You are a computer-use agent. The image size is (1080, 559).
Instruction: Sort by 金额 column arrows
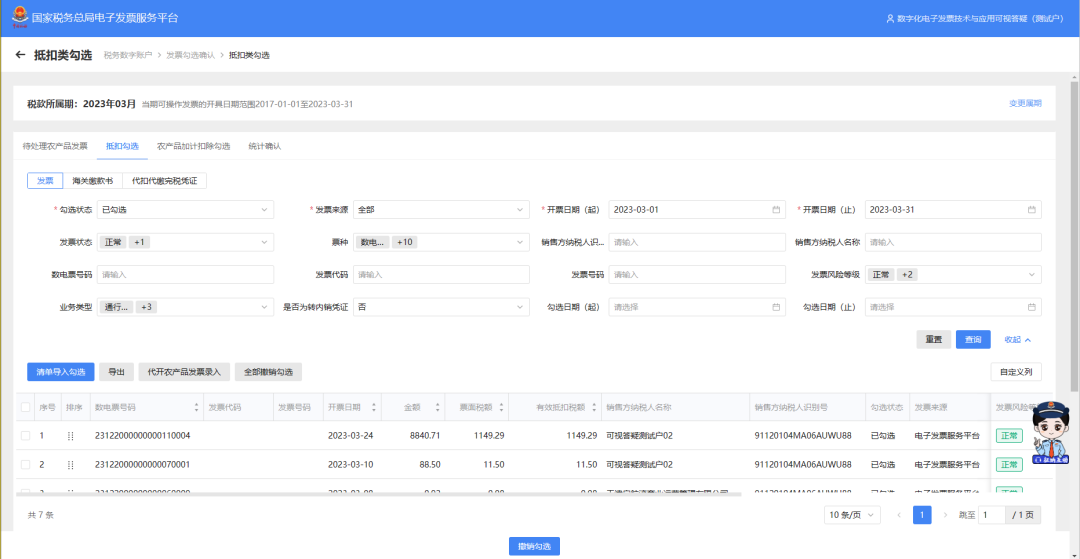(437, 408)
